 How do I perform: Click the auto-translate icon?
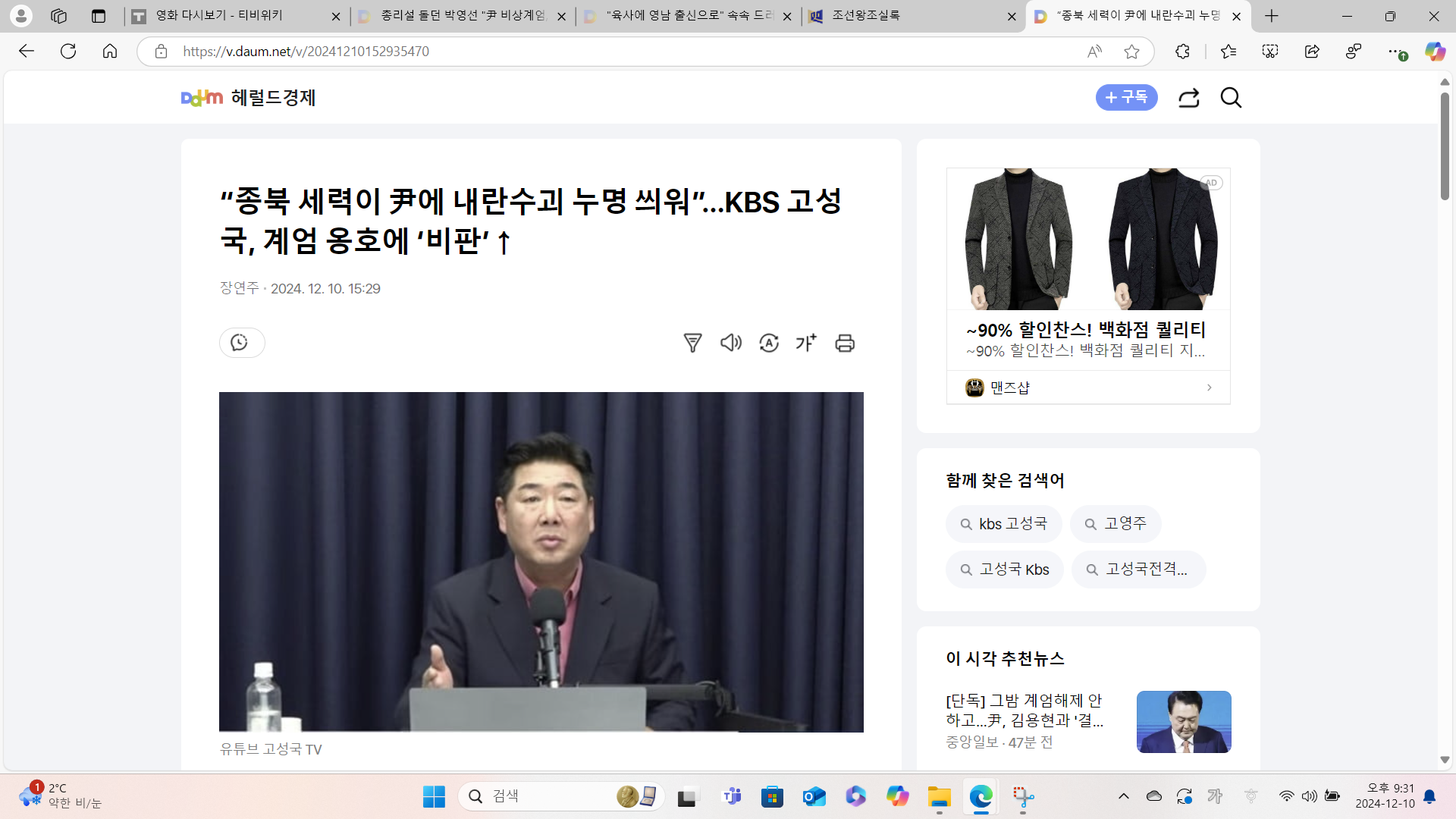(769, 343)
